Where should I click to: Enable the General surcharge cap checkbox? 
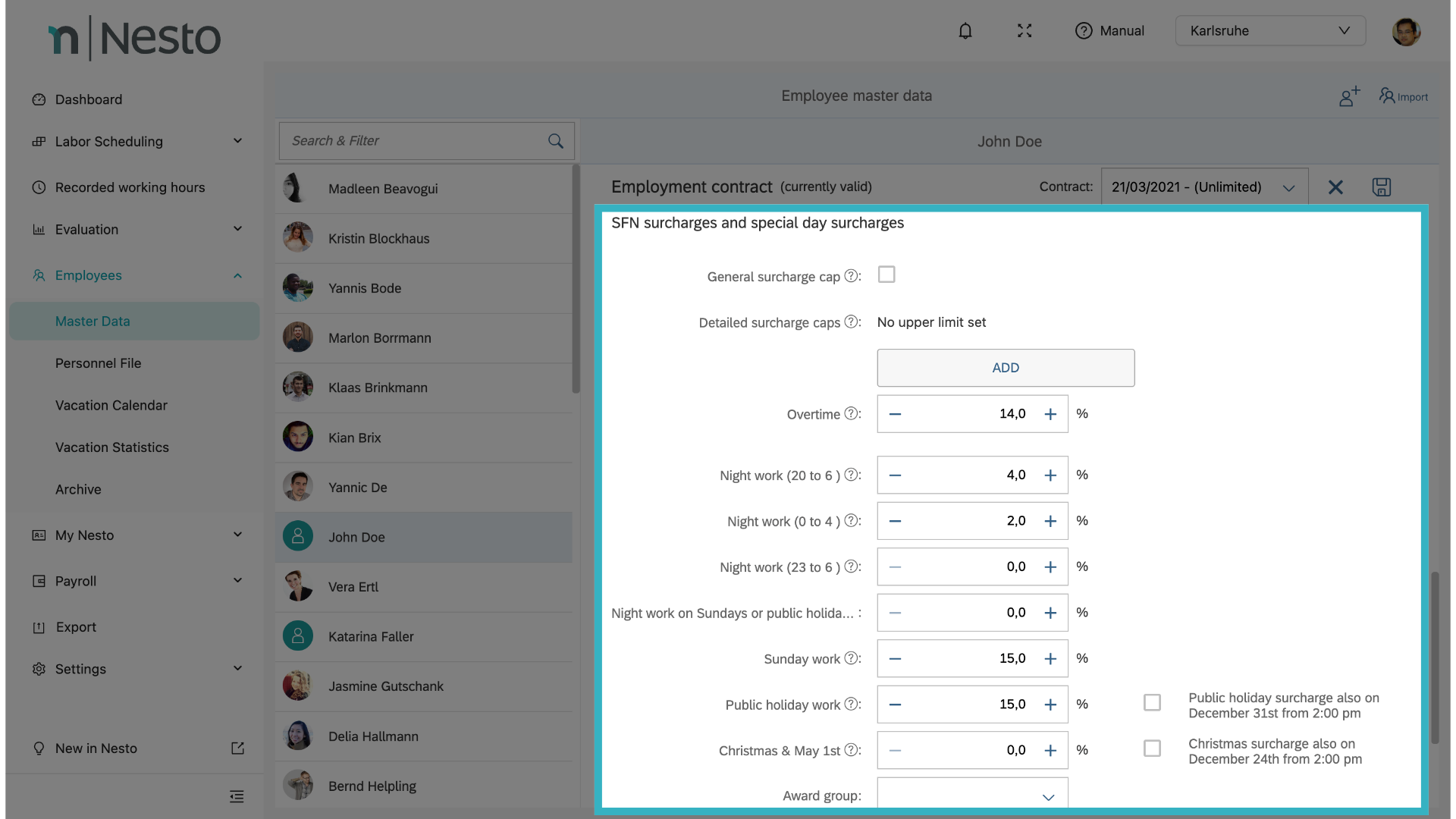(886, 275)
